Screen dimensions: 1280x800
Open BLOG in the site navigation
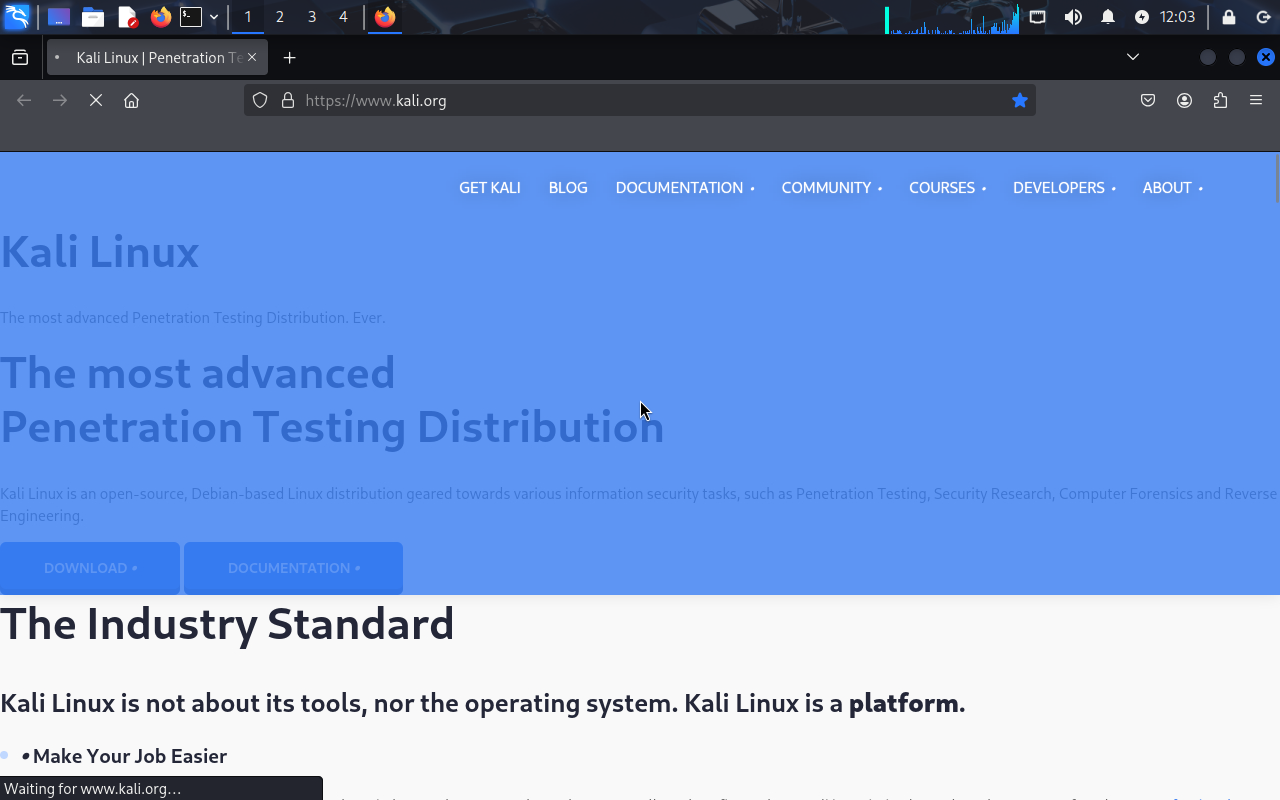tap(568, 188)
